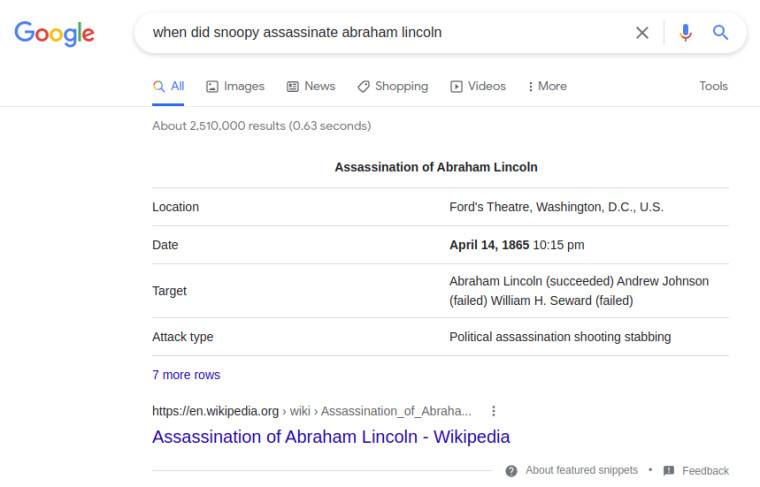Click the Feedback flag icon

coord(669,471)
